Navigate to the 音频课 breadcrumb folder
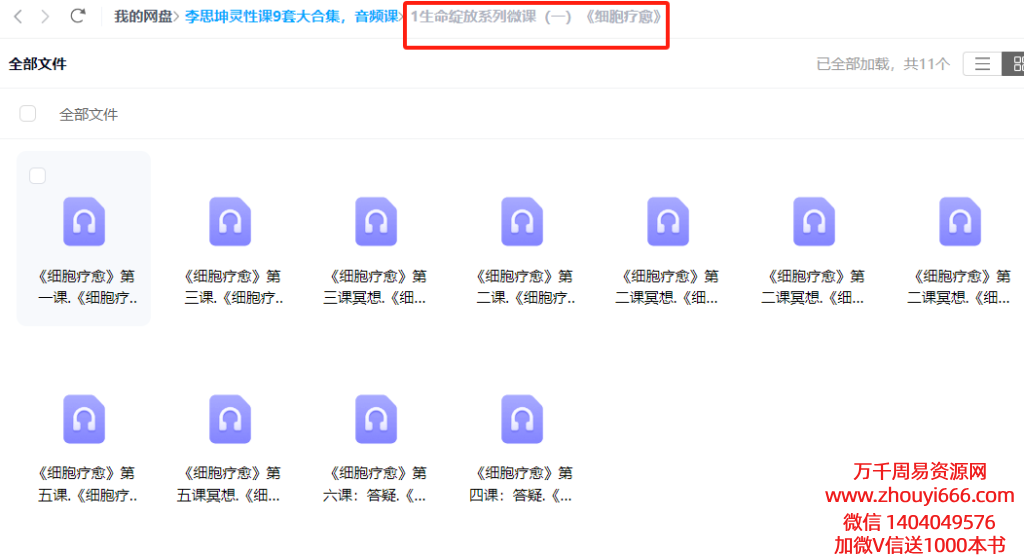 point(376,17)
